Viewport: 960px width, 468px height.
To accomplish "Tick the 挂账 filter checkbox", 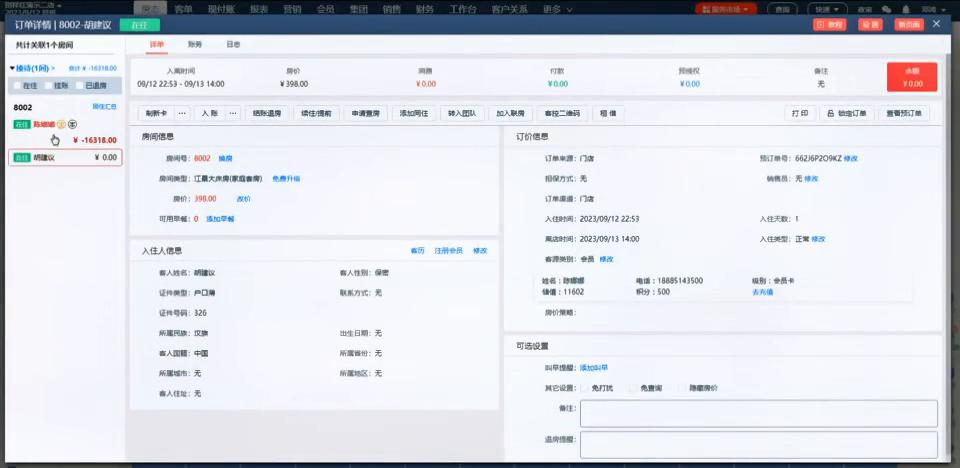I will 48,86.
